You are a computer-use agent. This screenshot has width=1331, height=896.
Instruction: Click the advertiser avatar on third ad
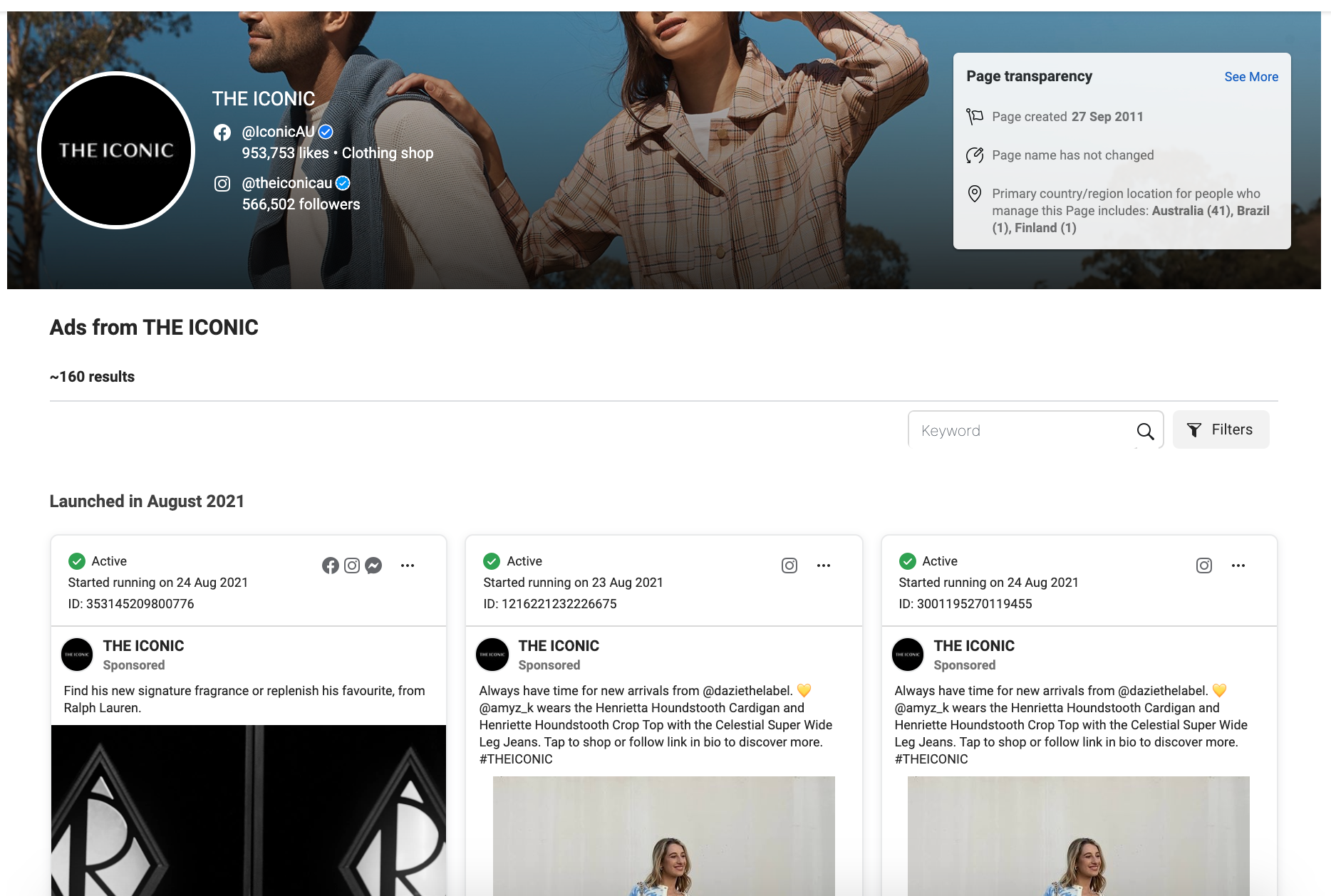click(x=908, y=655)
